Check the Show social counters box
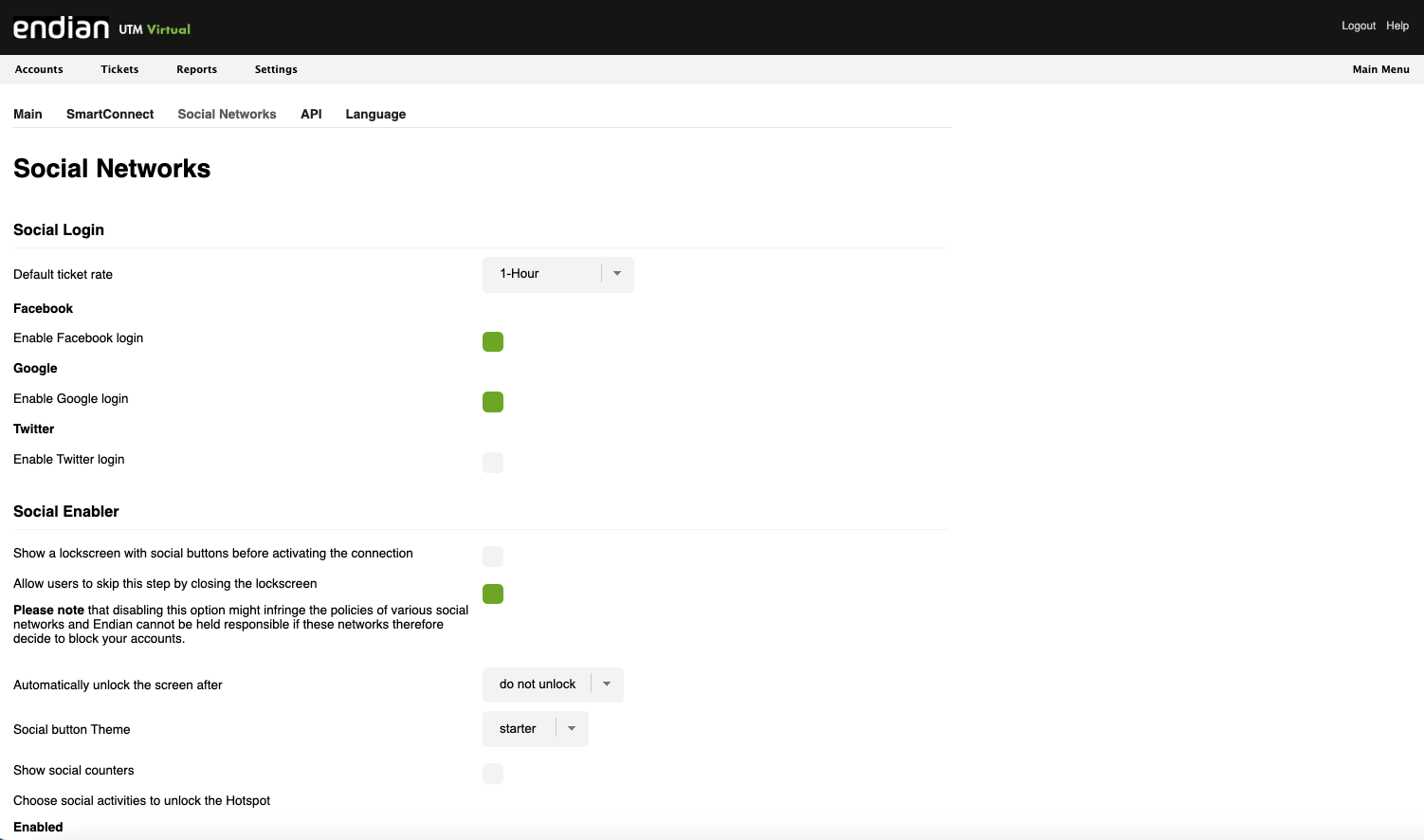The width and height of the screenshot is (1424, 840). [x=493, y=774]
